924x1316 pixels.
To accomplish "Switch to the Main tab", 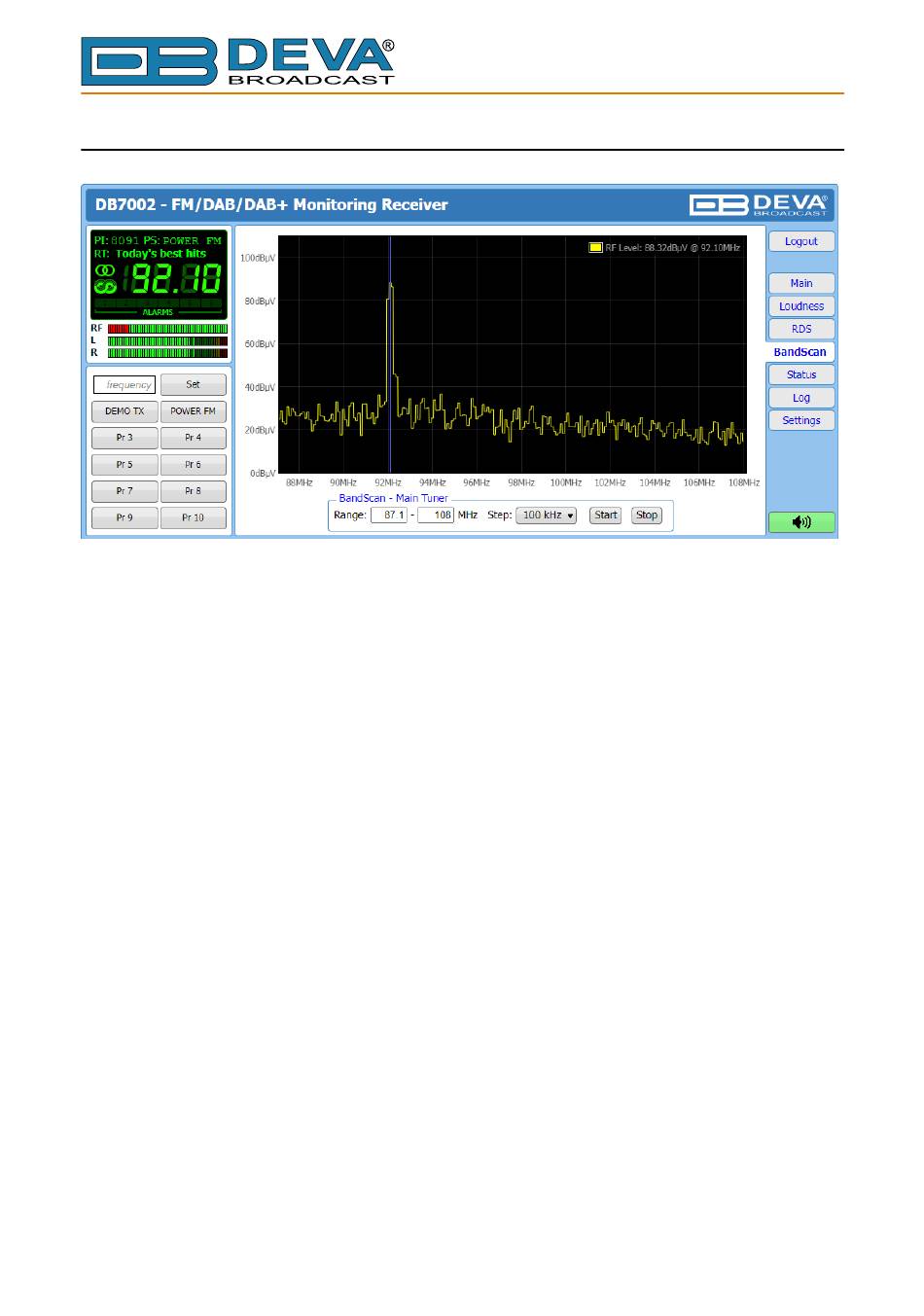I will tap(801, 283).
